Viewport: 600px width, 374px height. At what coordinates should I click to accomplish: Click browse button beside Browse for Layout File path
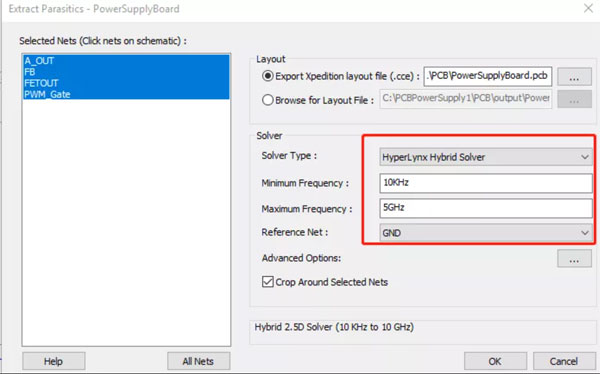(574, 100)
